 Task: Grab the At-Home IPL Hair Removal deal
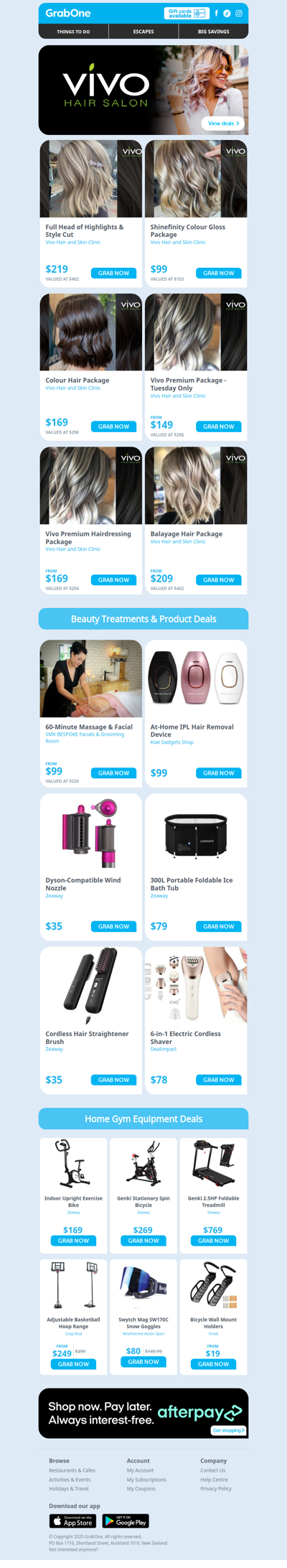tap(218, 773)
